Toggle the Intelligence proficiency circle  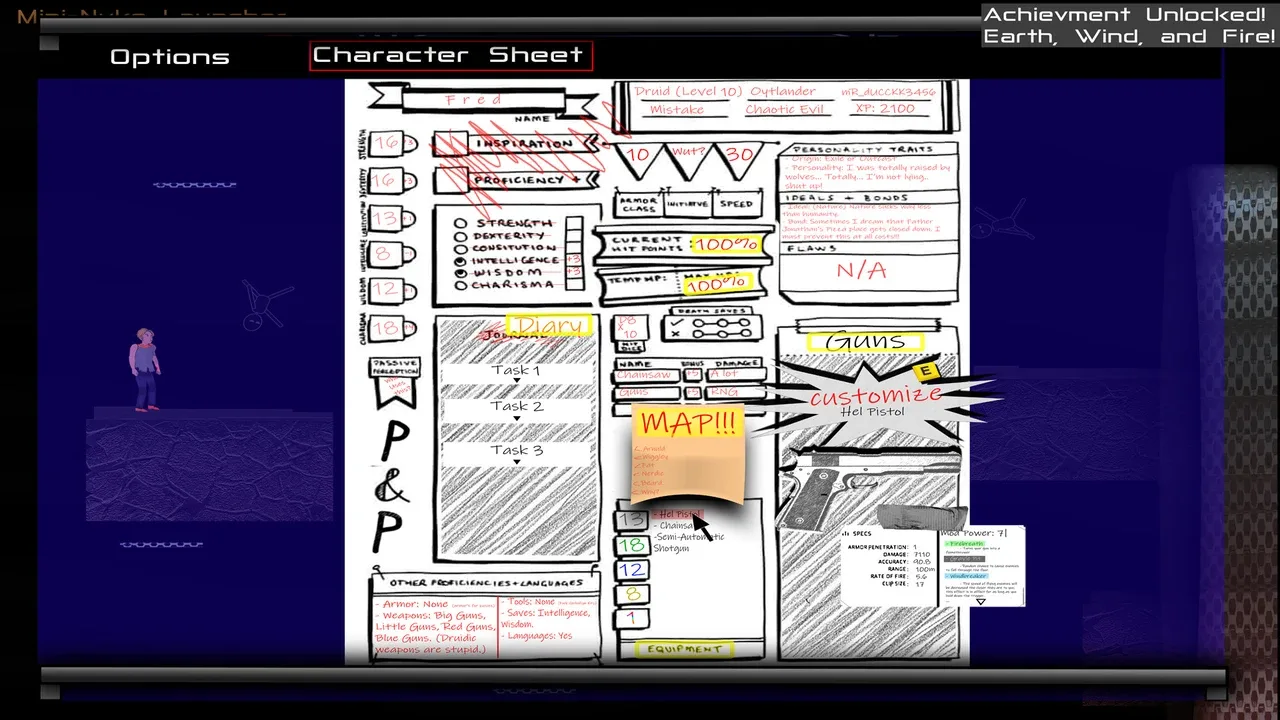(461, 260)
